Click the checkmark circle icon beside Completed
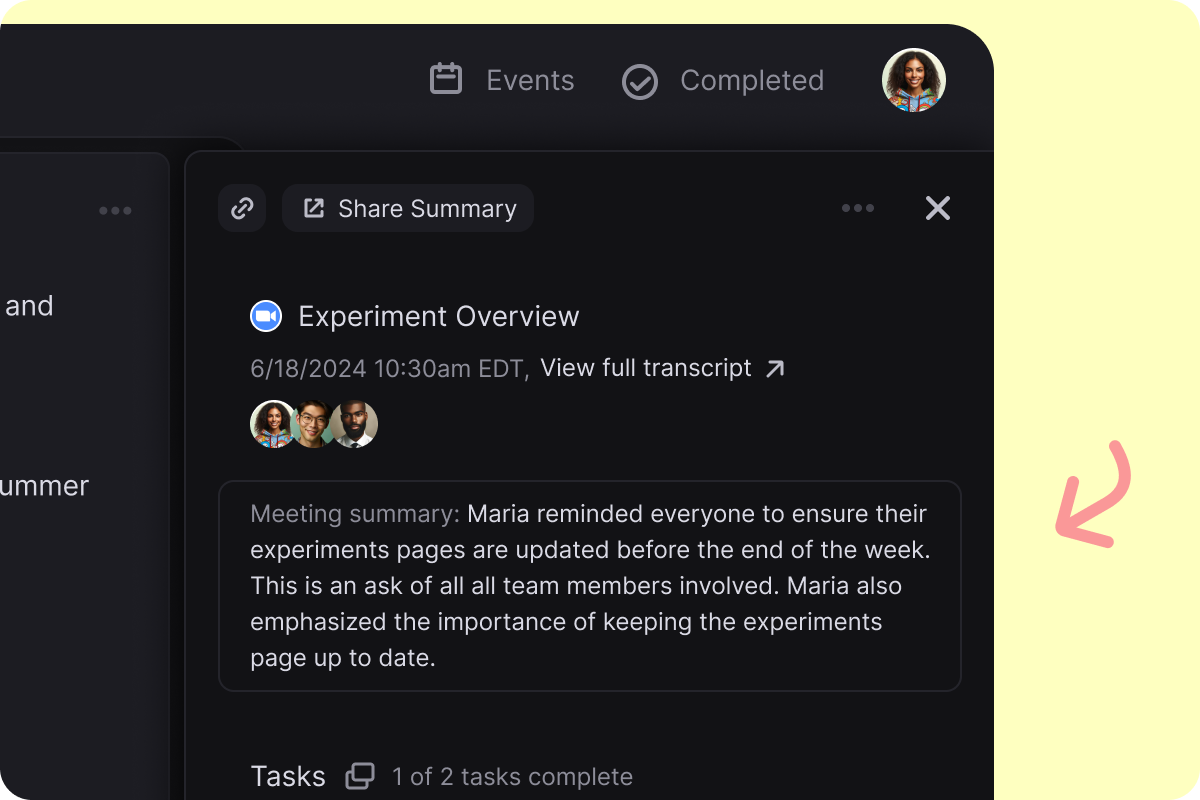This screenshot has height=800, width=1200. [x=640, y=82]
